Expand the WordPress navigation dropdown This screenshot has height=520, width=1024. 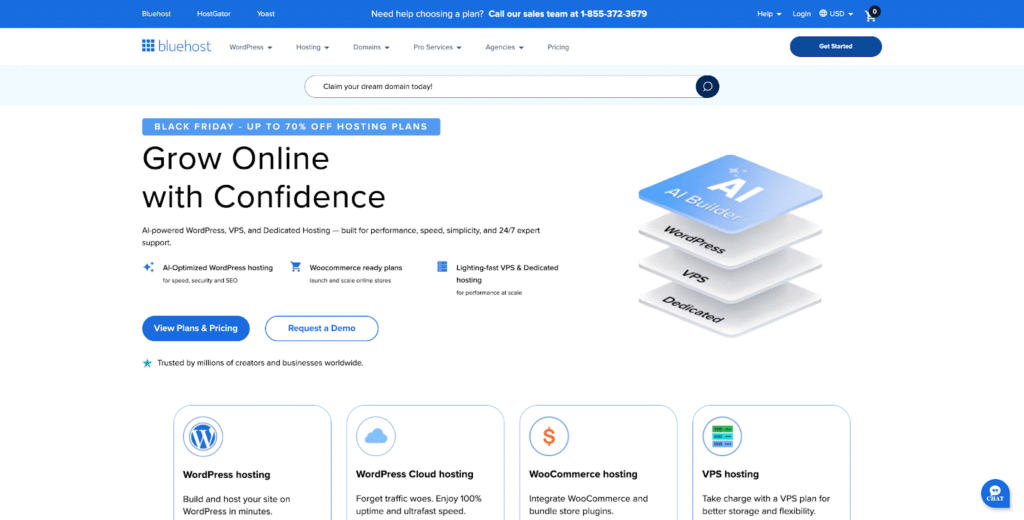click(x=250, y=47)
